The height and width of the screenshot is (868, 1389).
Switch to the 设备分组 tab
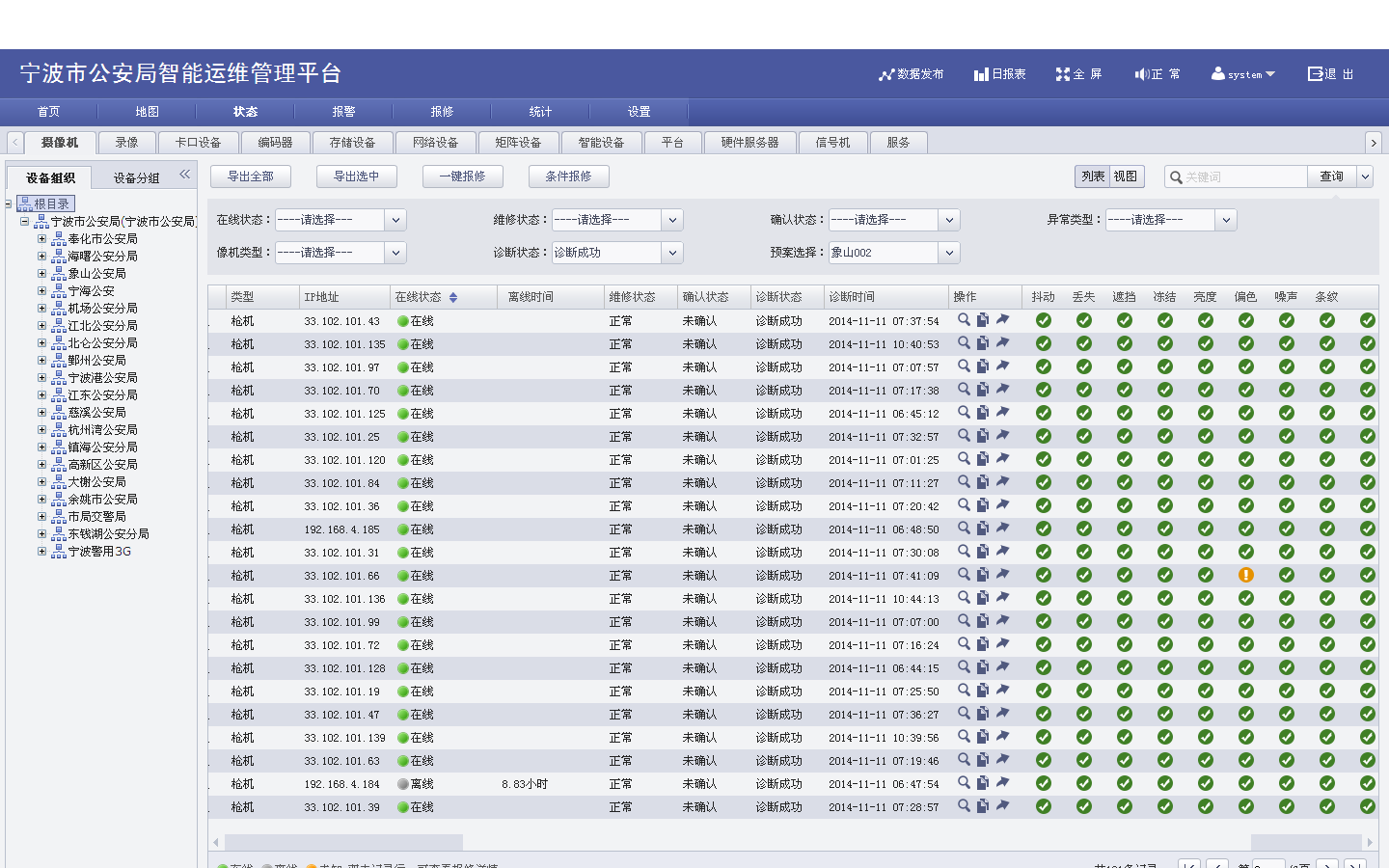(x=136, y=178)
